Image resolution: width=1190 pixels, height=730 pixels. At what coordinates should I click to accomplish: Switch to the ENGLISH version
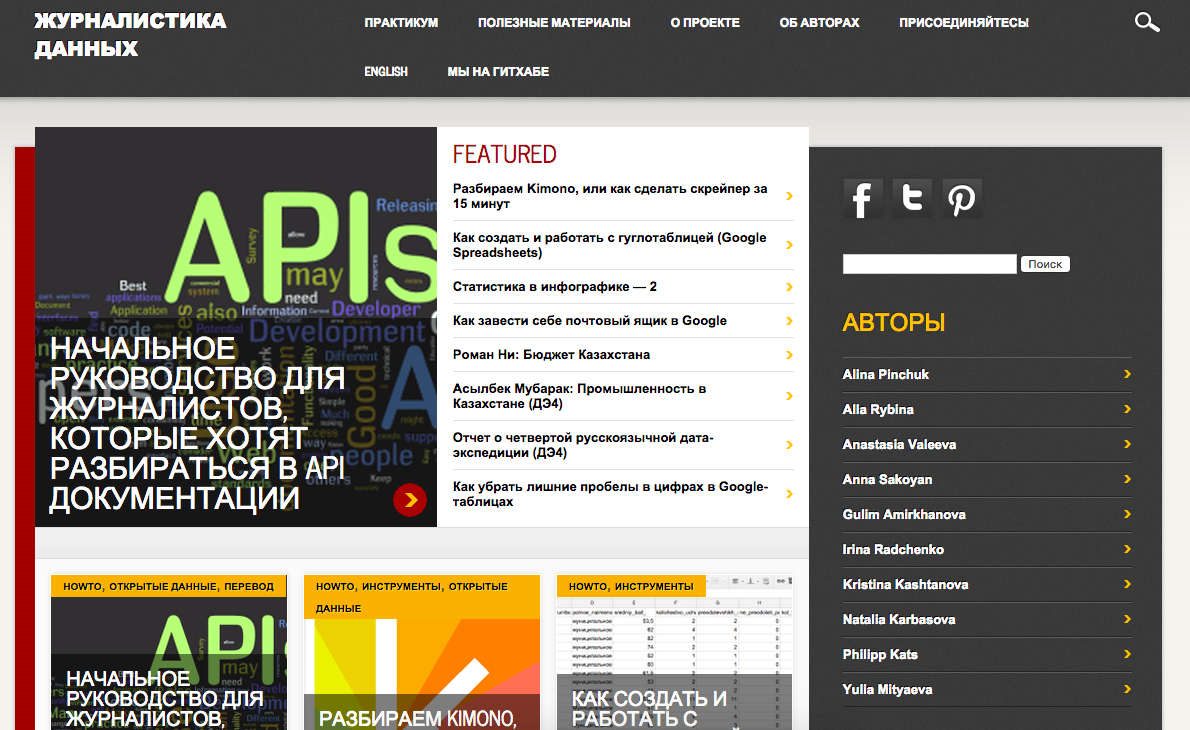(386, 71)
